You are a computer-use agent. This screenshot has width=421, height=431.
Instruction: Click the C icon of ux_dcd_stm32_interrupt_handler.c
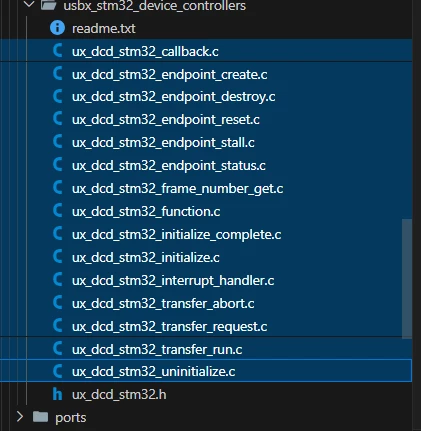click(58, 280)
